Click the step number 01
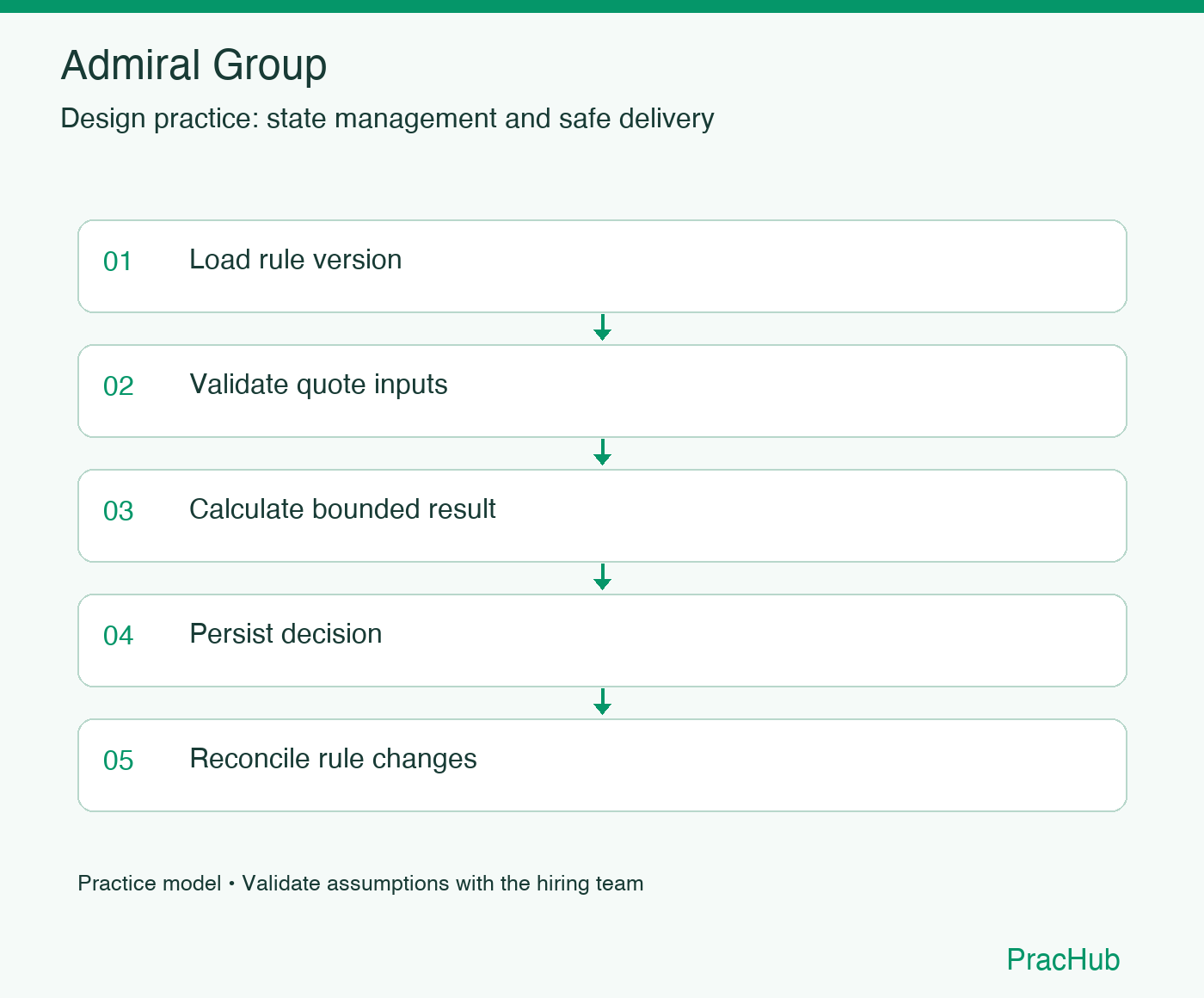The height and width of the screenshot is (998, 1204). 118,262
